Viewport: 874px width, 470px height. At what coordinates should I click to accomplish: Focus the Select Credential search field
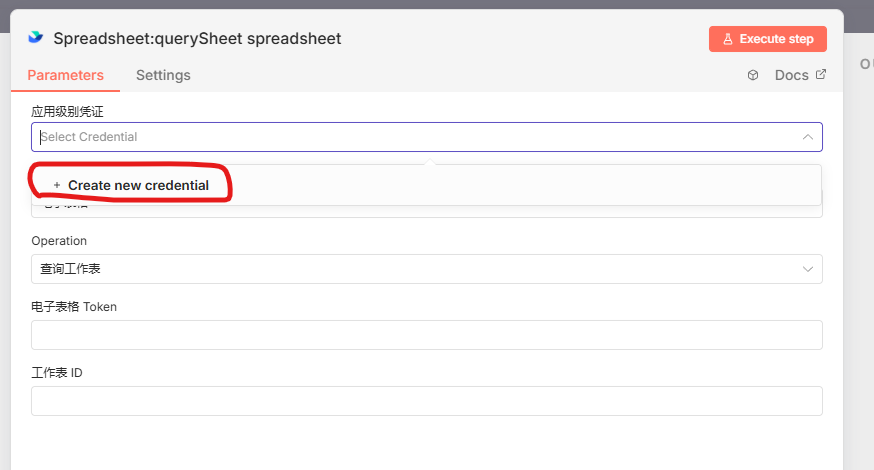(400, 137)
